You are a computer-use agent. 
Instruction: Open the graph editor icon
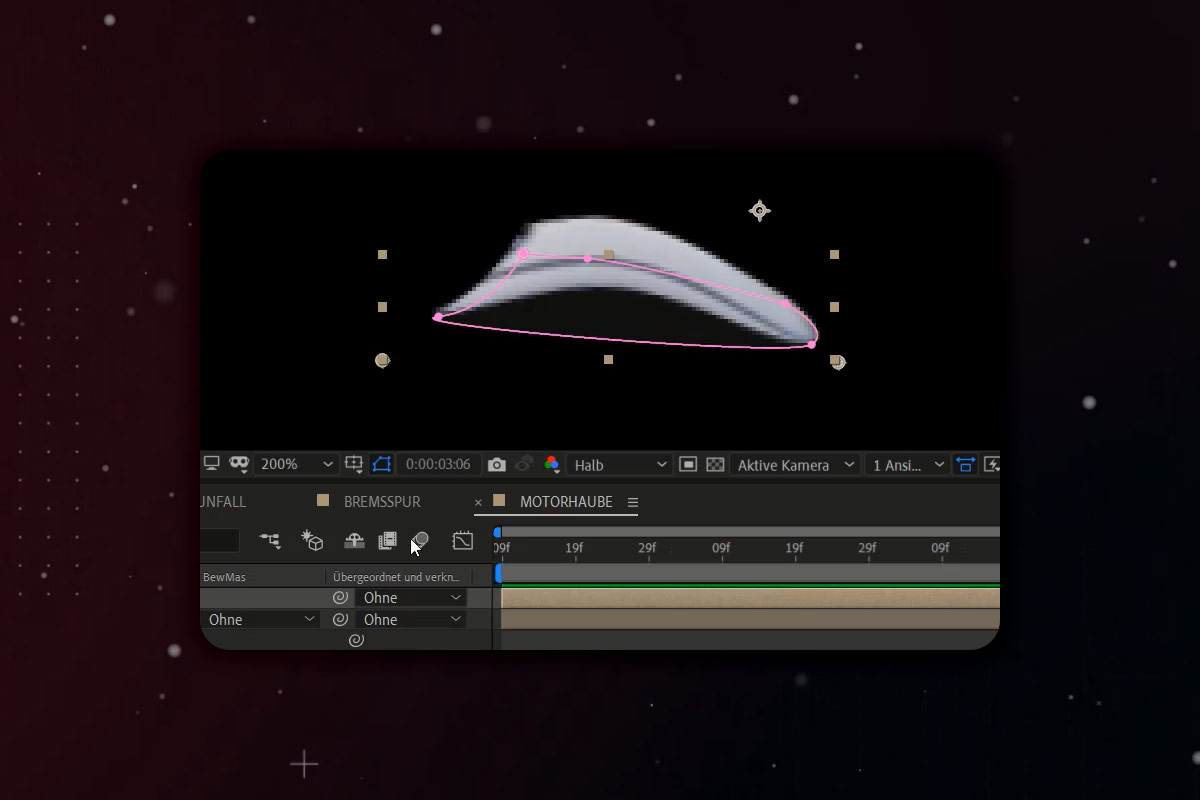[462, 541]
